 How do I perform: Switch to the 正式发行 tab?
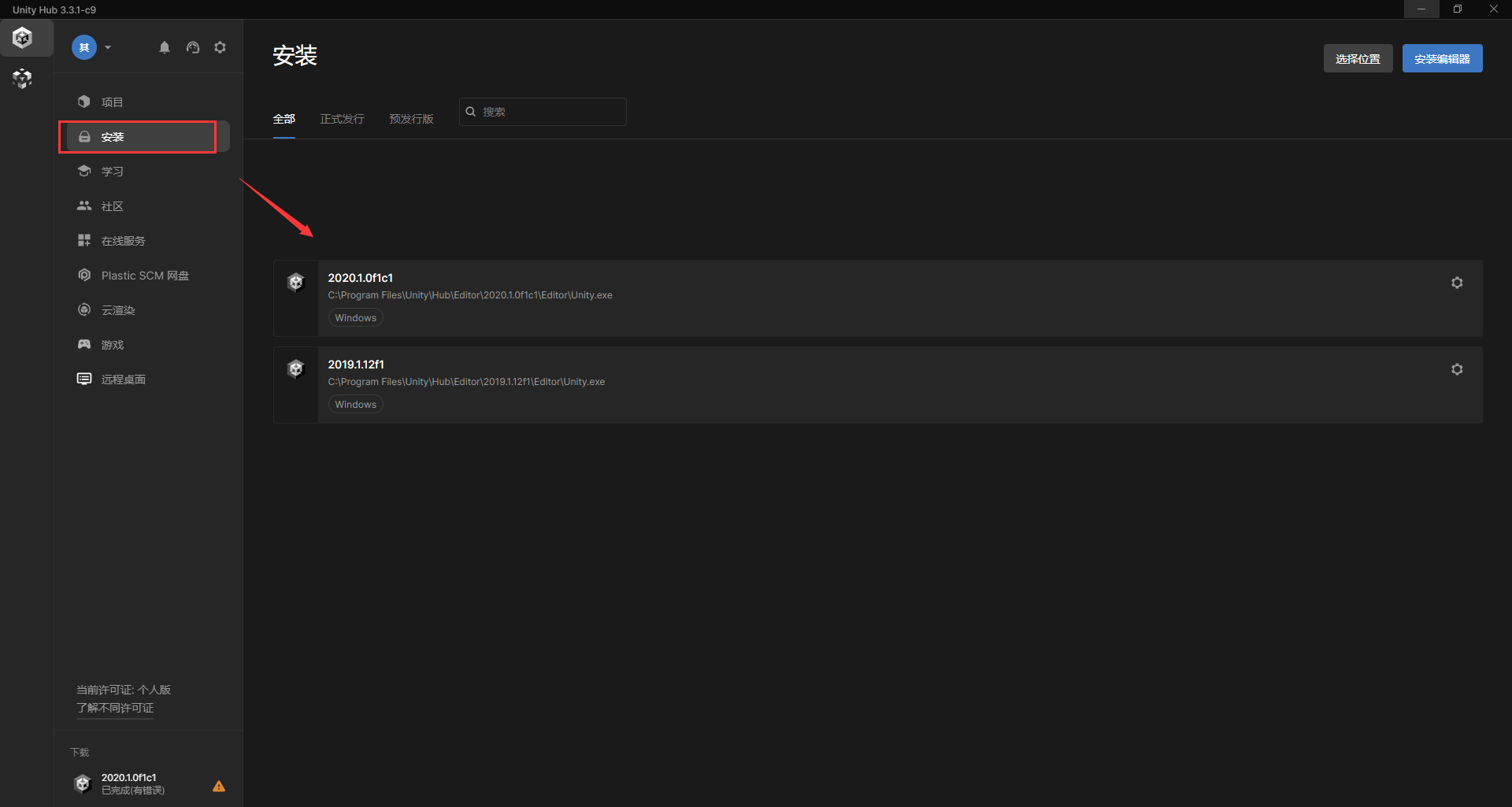pos(342,119)
